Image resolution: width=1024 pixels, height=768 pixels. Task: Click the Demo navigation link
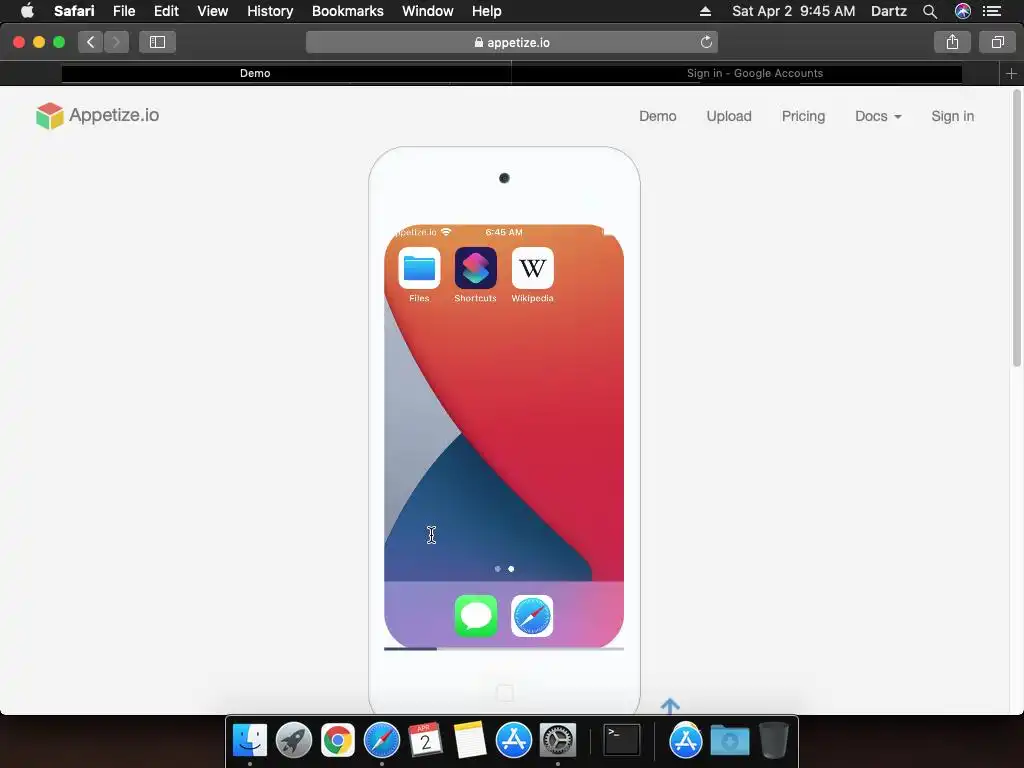pos(658,116)
